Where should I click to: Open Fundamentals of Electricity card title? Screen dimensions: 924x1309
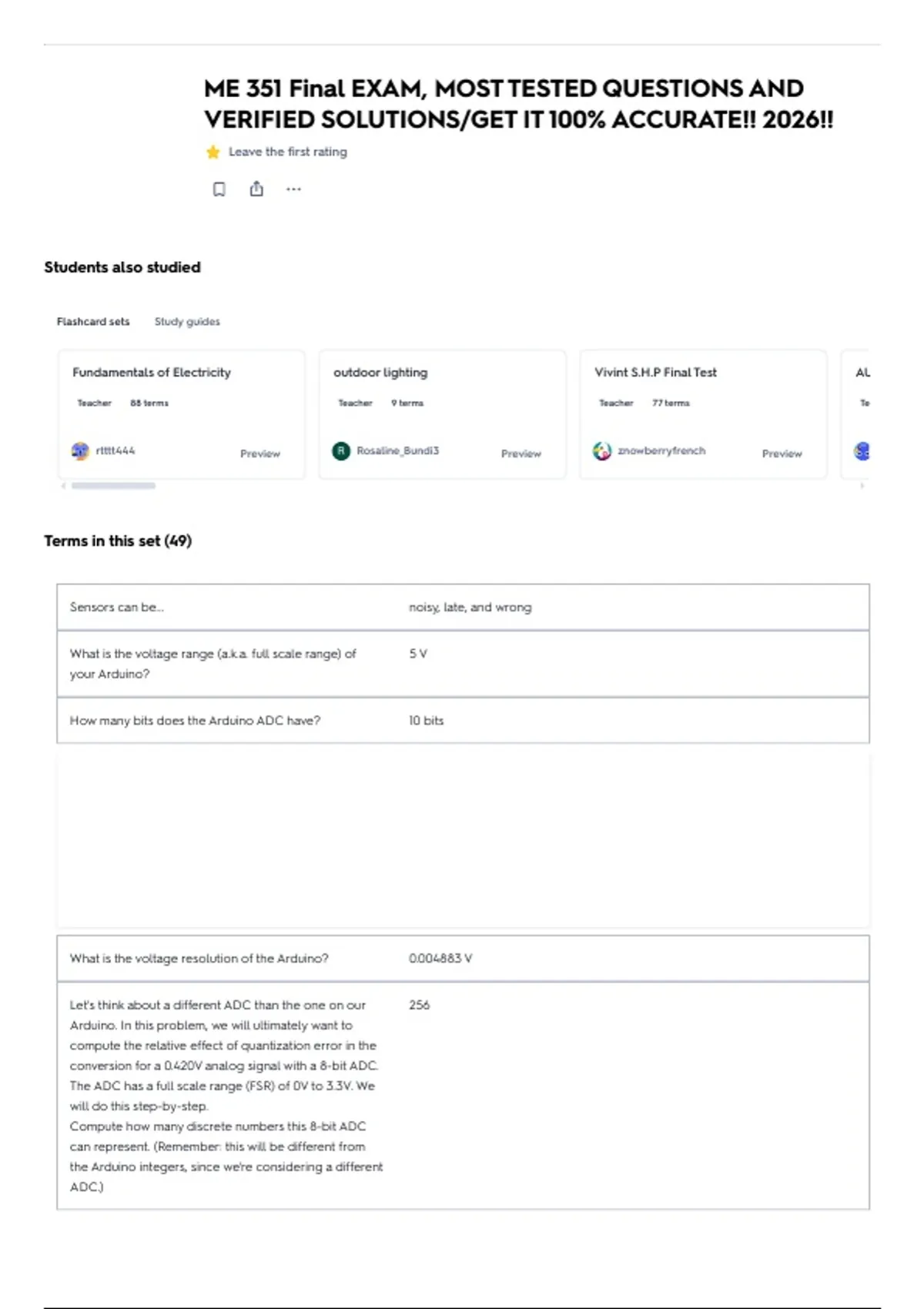(152, 373)
